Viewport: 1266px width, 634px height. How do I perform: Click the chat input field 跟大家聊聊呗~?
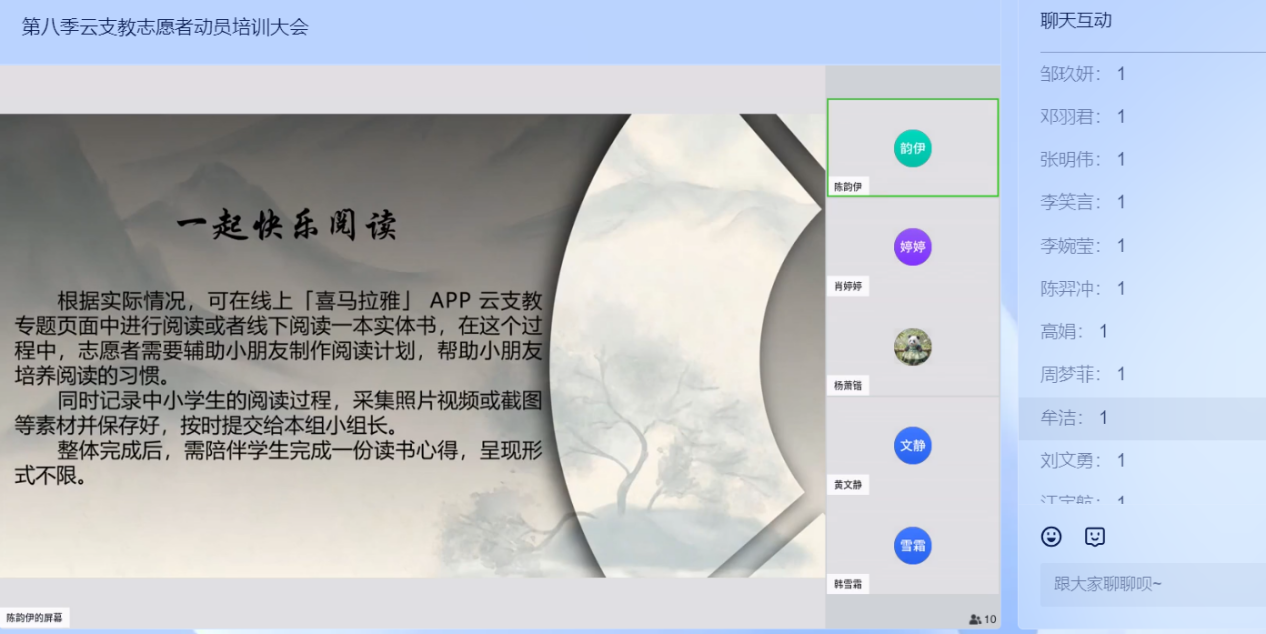1150,584
